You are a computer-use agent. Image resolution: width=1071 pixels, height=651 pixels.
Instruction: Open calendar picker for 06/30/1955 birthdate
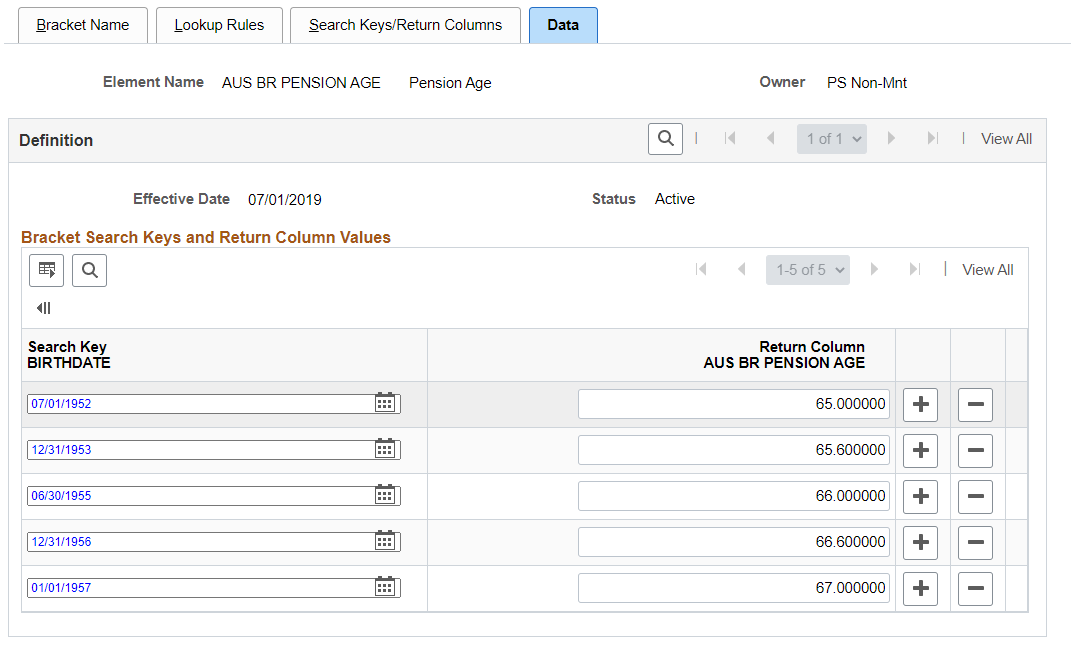[x=385, y=495]
